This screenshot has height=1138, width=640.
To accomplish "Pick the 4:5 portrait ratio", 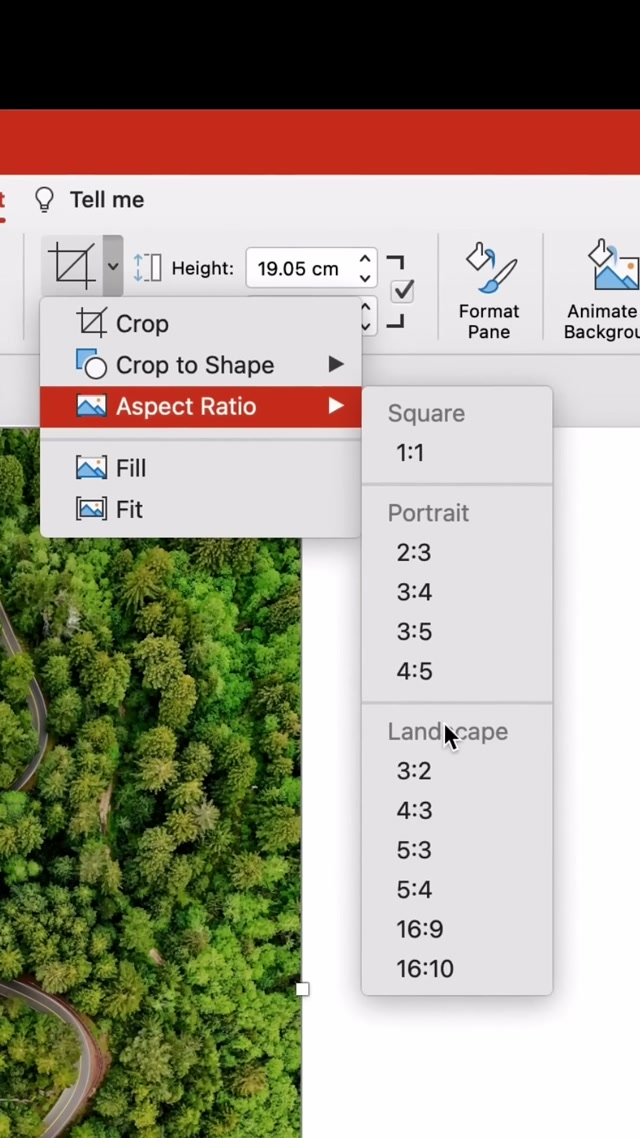I will [x=414, y=671].
